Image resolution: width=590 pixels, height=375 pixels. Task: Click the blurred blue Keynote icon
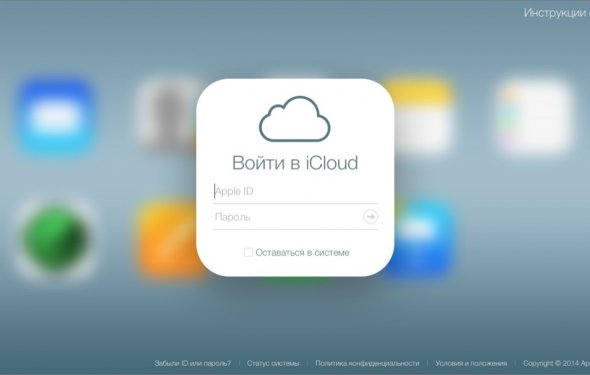(421, 238)
